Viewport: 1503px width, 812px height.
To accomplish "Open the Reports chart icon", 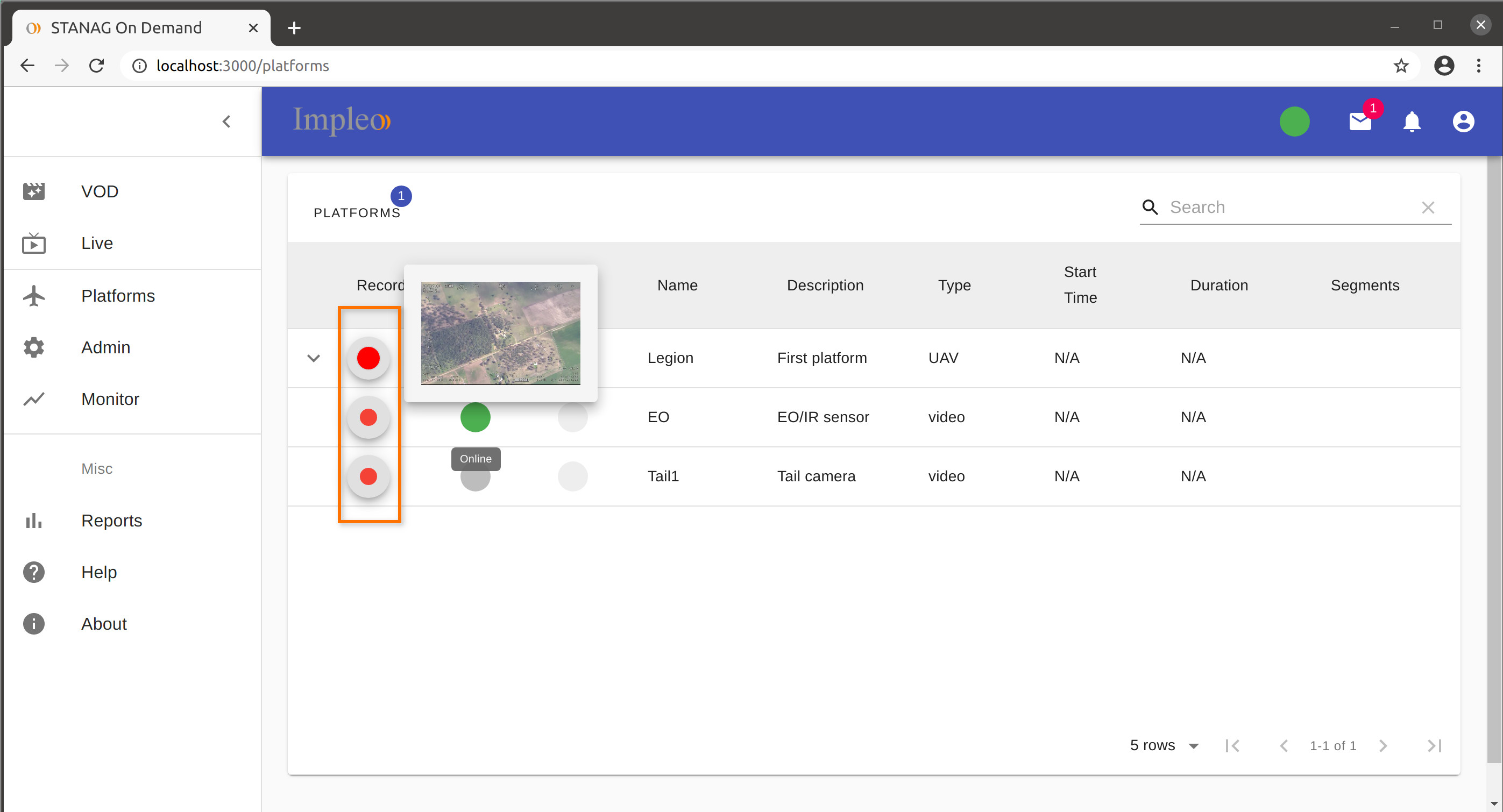I will coord(33,521).
